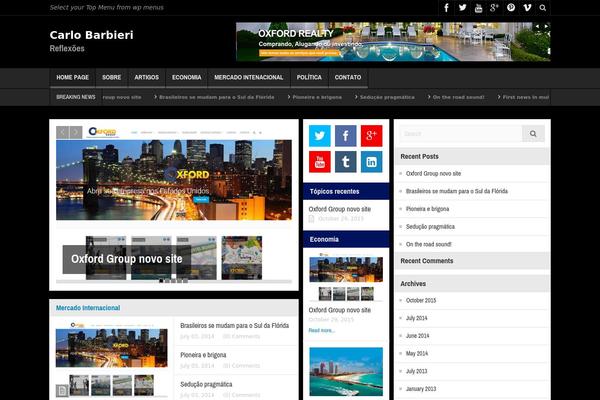The width and height of the screenshot is (600, 400).
Task: Go to previous slide in featured slider
Action: pyautogui.click(x=62, y=132)
